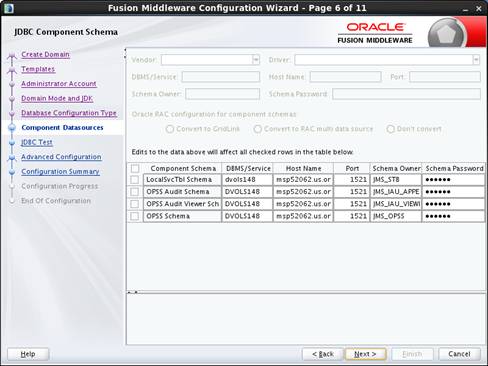The width and height of the screenshot is (488, 366).
Task: Click DBMS/Service column header
Action: tap(248, 168)
